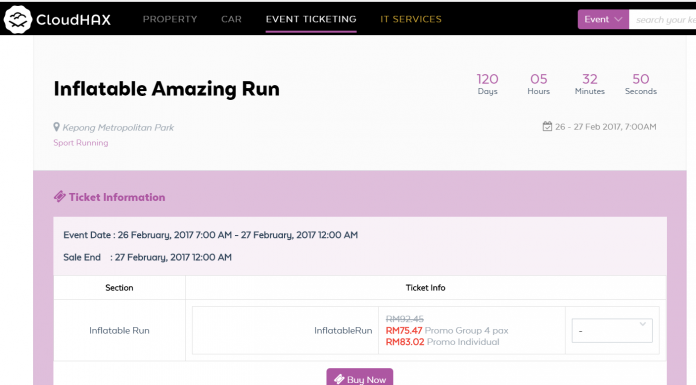This screenshot has height=385, width=696.
Task: Open the Event category dropdown
Action: pyautogui.click(x=603, y=20)
